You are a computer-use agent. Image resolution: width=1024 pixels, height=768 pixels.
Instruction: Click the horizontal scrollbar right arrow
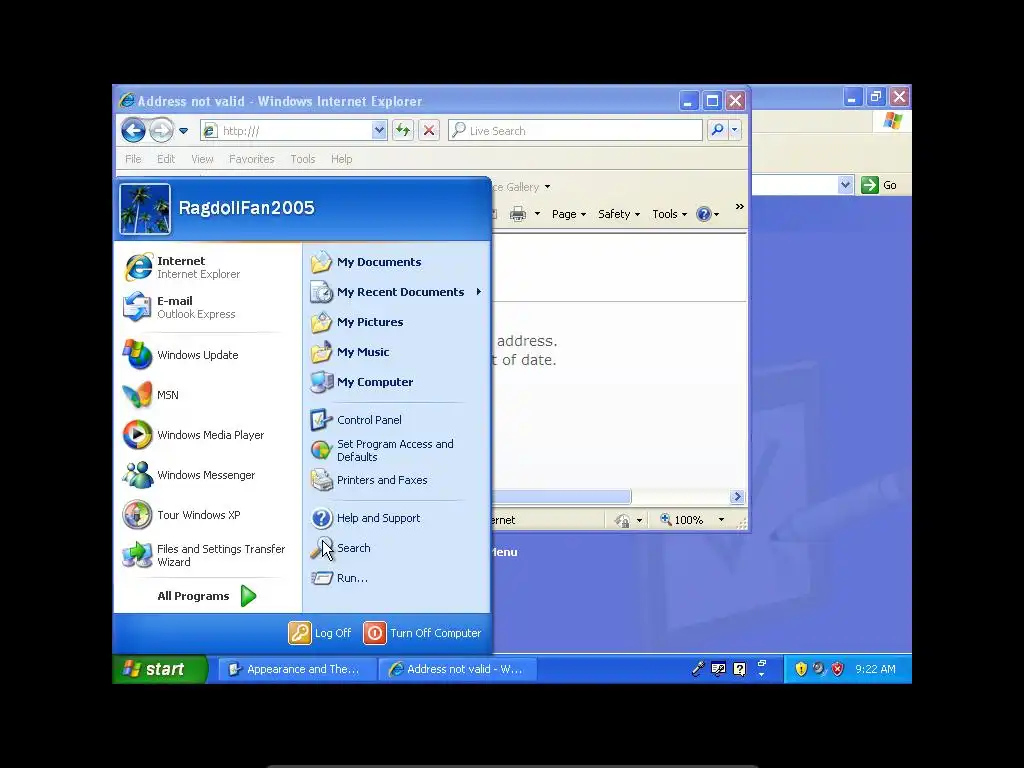click(x=737, y=497)
